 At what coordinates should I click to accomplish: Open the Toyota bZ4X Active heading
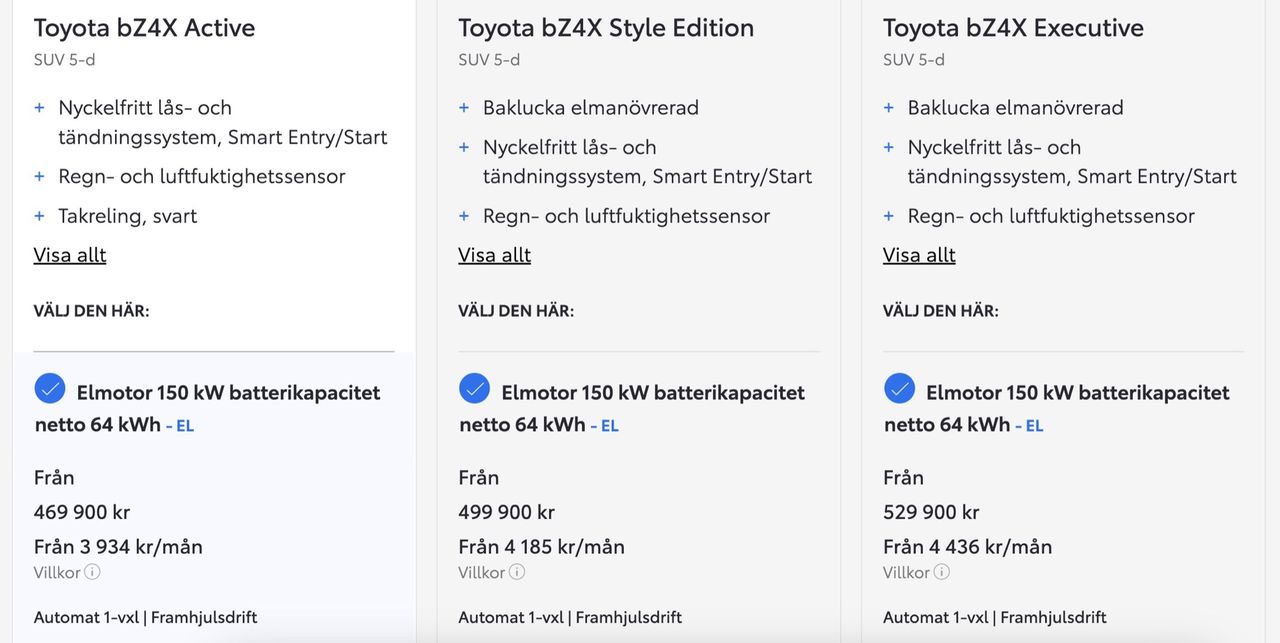144,28
